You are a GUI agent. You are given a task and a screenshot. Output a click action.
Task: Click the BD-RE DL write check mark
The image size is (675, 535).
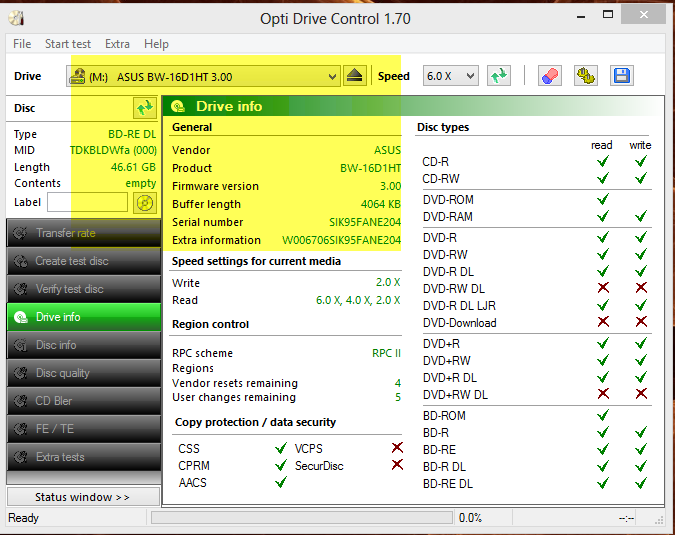(x=641, y=483)
